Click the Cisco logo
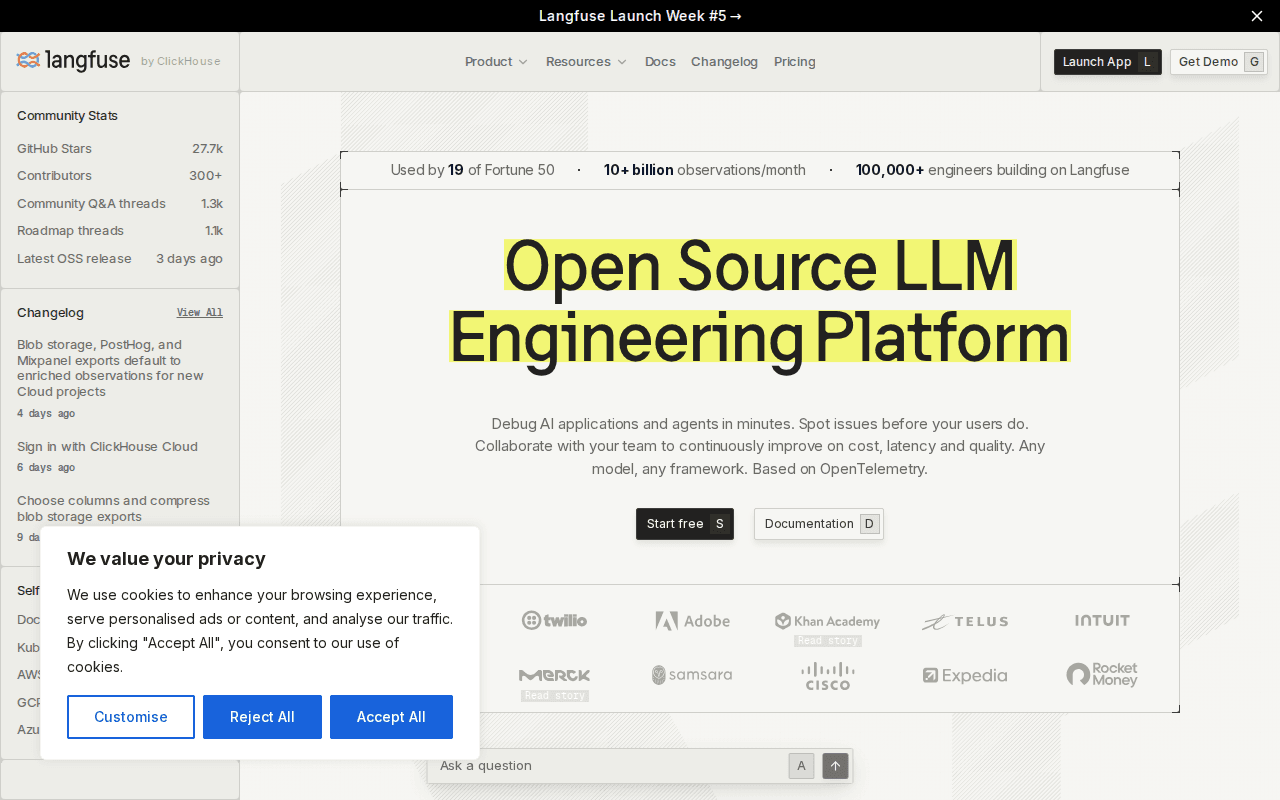 point(828,676)
